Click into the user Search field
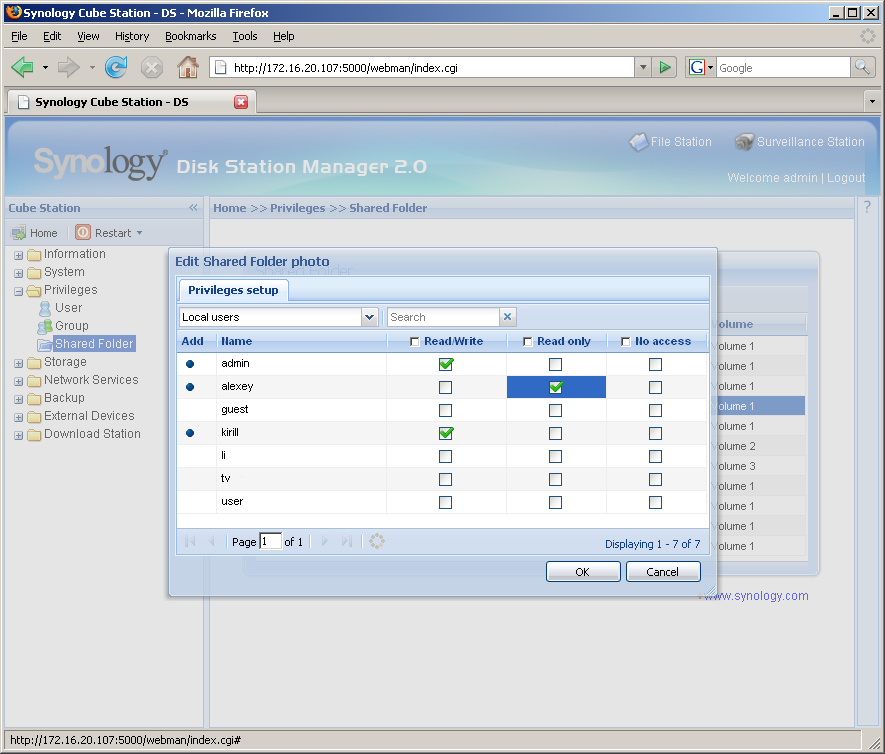This screenshot has height=754, width=885. [x=443, y=317]
